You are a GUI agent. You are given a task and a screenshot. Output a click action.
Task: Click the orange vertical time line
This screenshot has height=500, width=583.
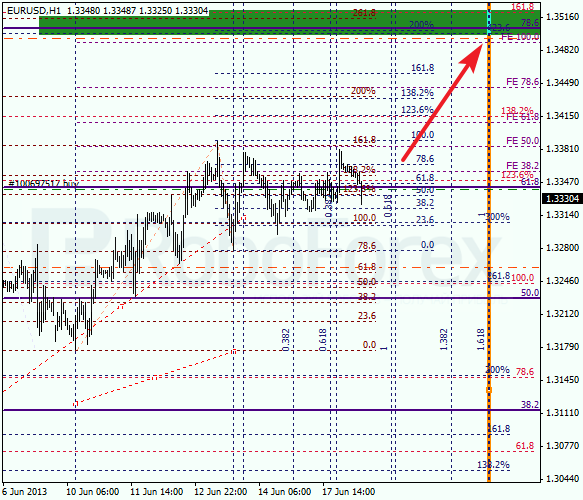tap(489, 242)
